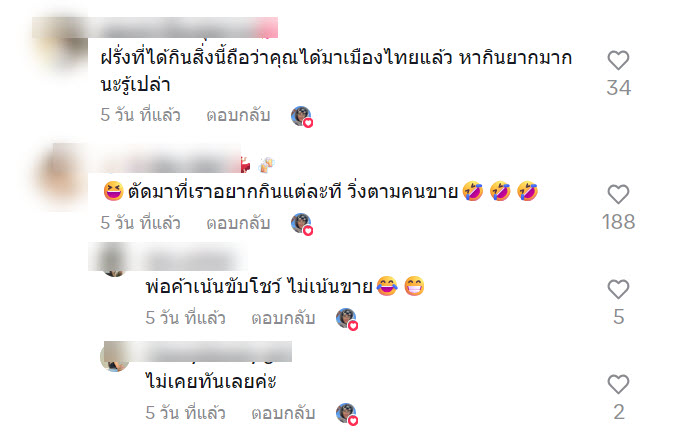Image resolution: width=674 pixels, height=435 pixels.
Task: Click the 34 like count
Action: pyautogui.click(x=619, y=88)
